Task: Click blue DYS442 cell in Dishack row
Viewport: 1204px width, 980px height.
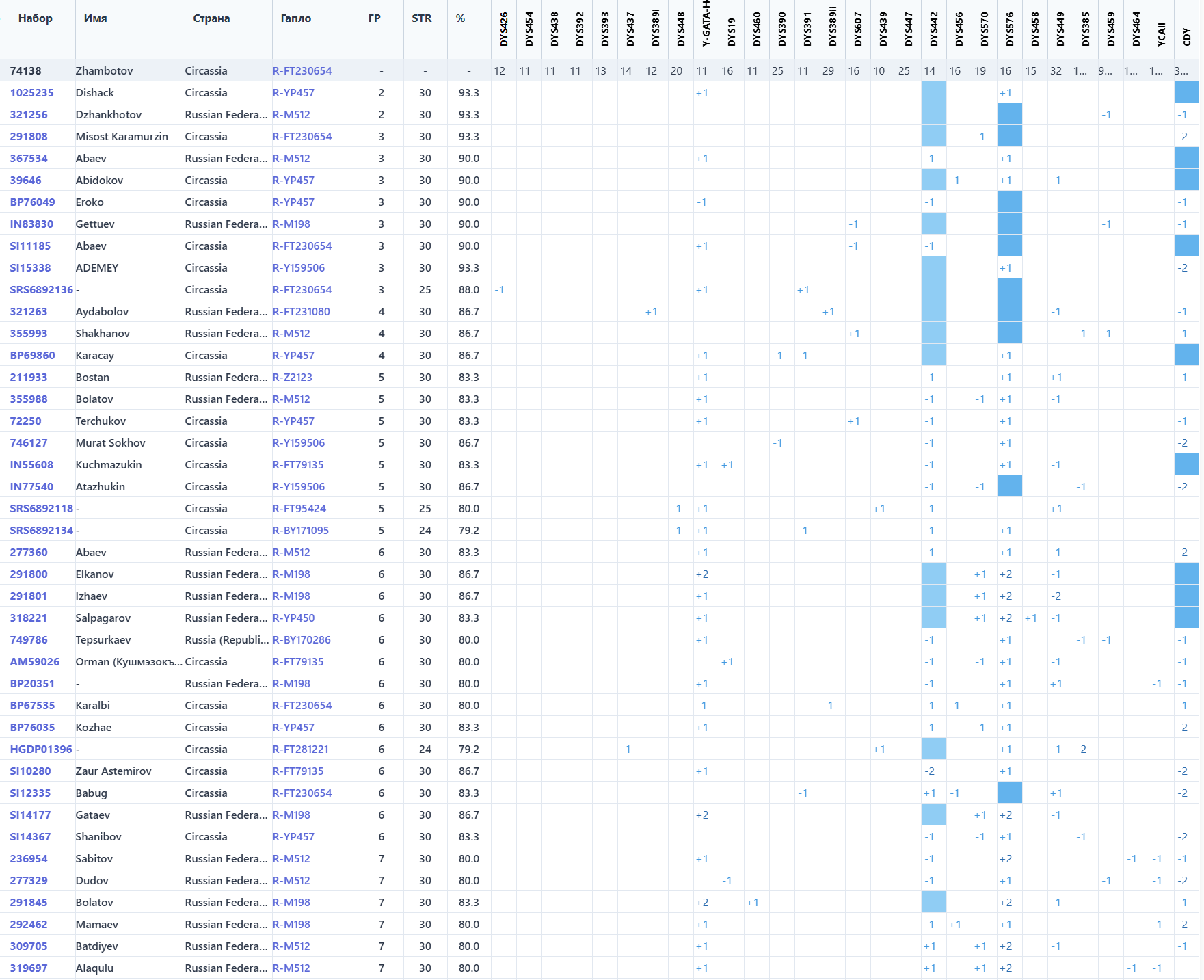Action: point(934,92)
